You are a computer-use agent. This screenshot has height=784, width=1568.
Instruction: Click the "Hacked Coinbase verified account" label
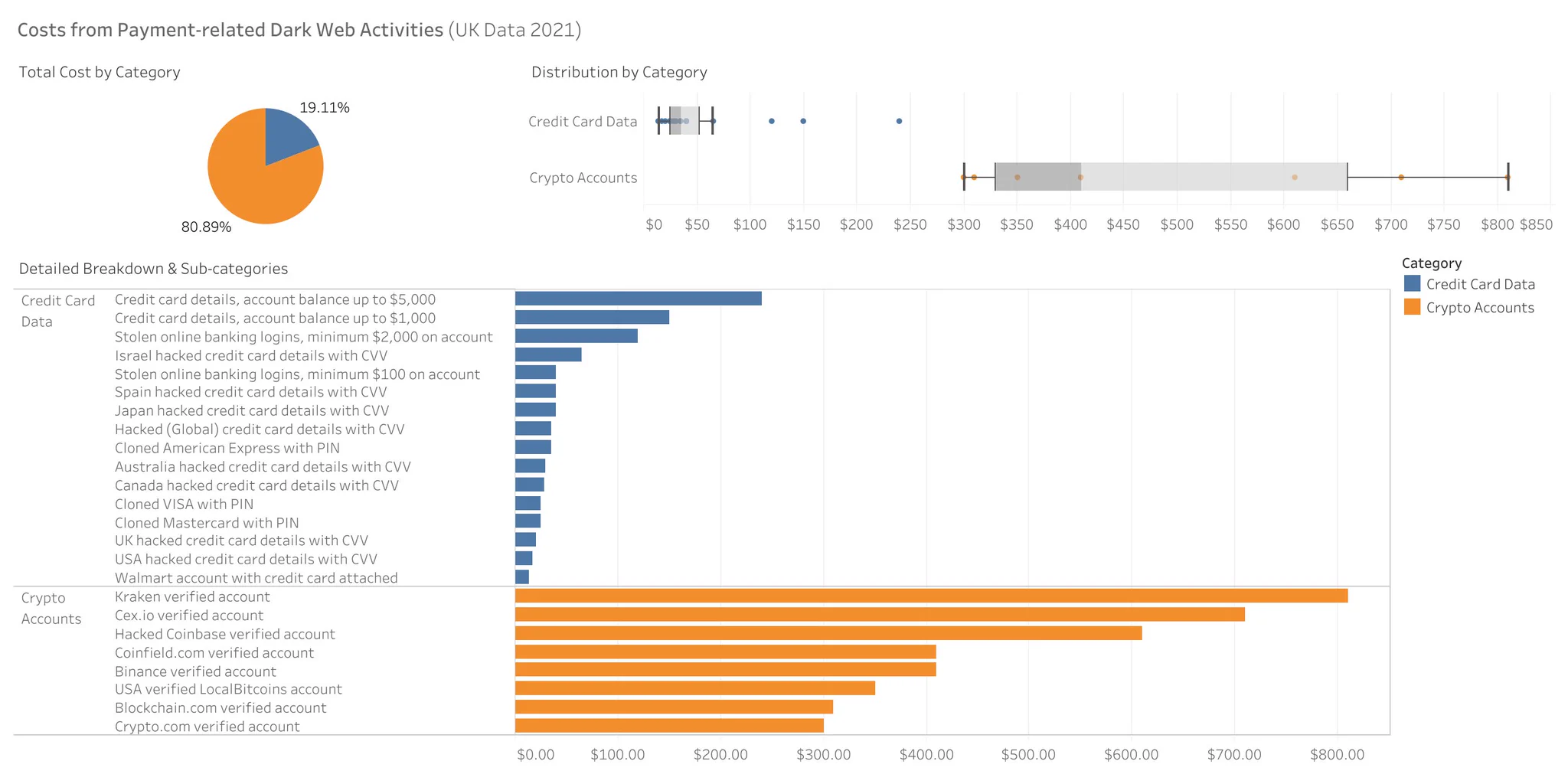pos(225,634)
